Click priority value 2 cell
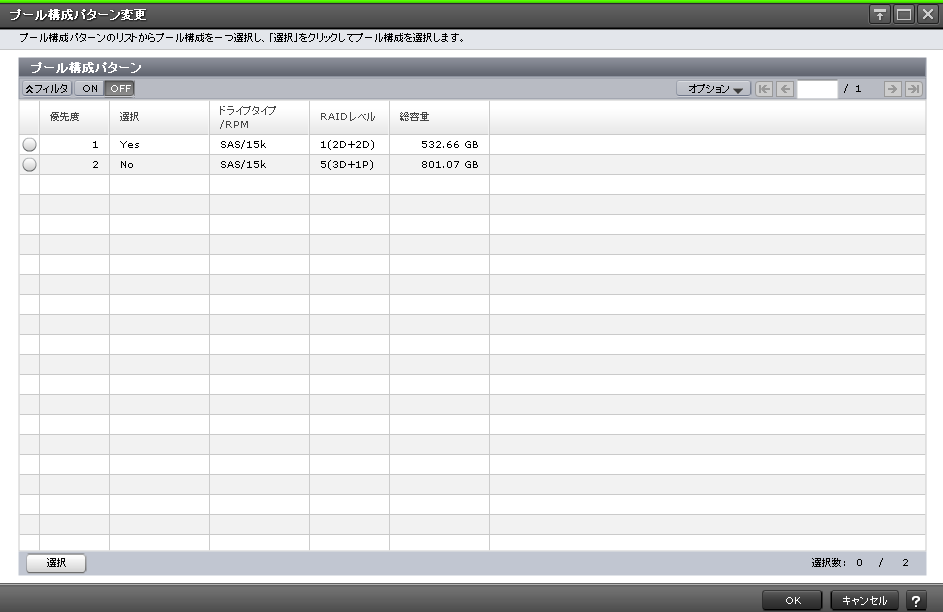Viewport: 943px width, 612px height. point(75,165)
